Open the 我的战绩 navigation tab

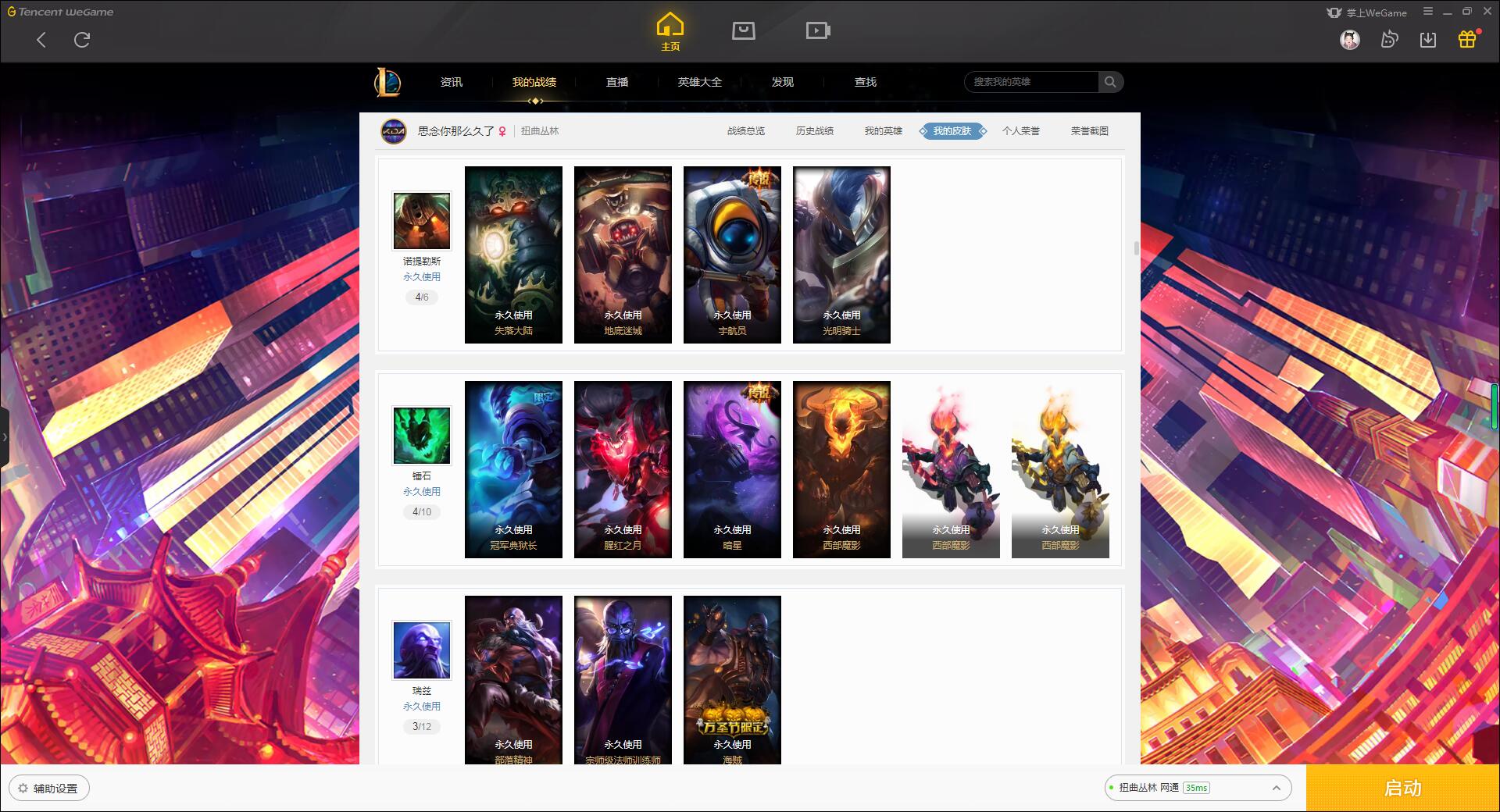534,82
